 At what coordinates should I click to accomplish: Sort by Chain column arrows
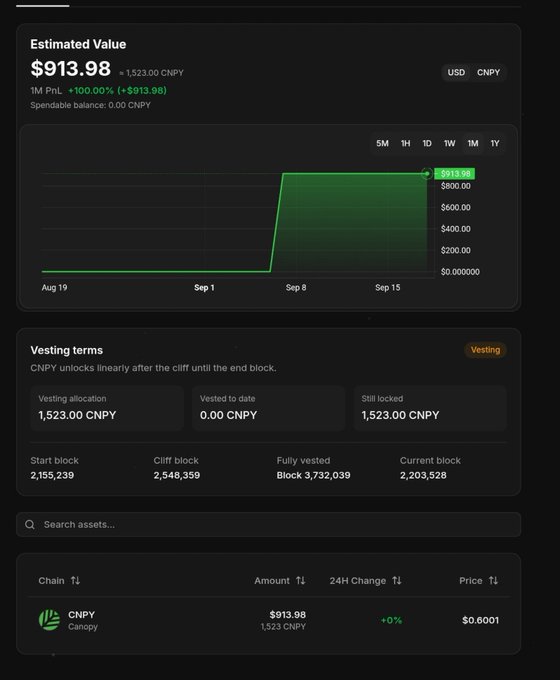point(75,581)
